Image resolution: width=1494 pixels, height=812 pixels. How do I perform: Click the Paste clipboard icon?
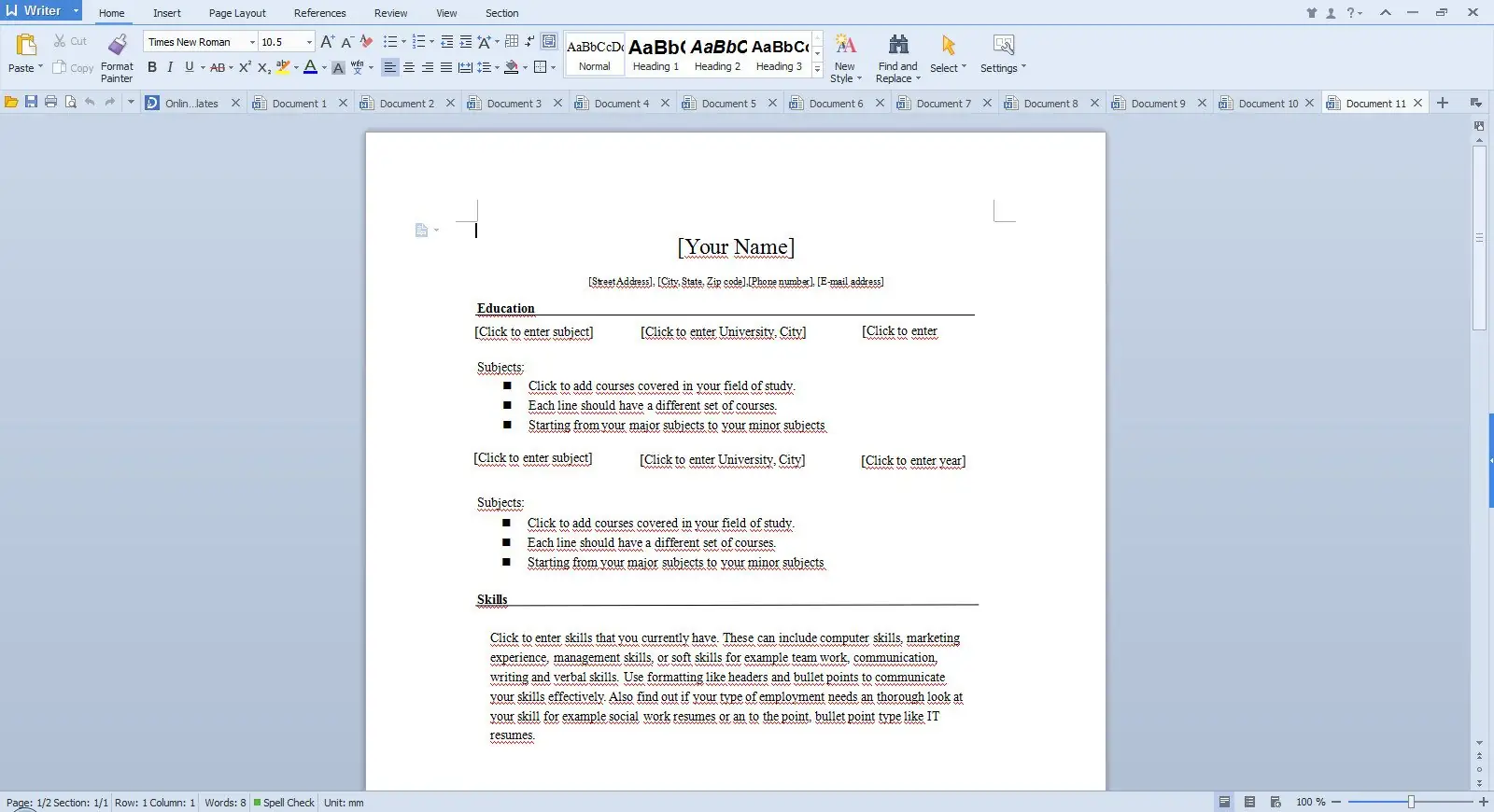click(25, 45)
